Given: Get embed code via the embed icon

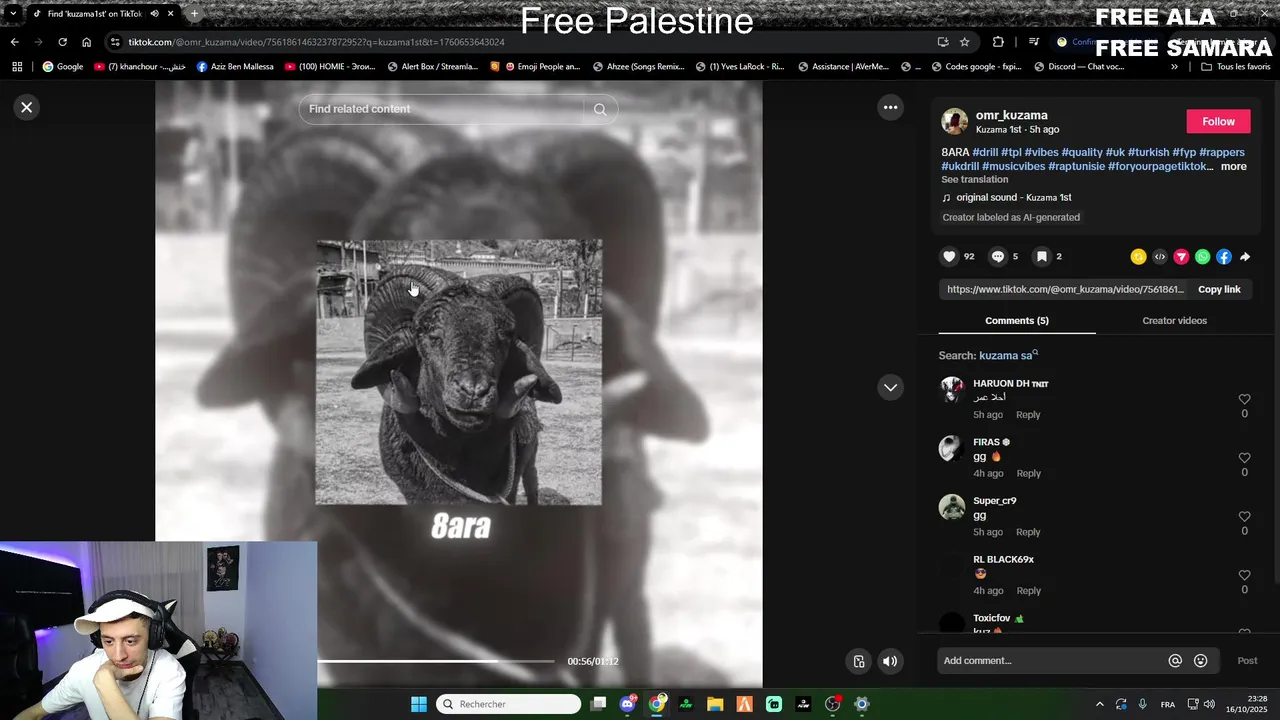Looking at the screenshot, I should (1160, 257).
